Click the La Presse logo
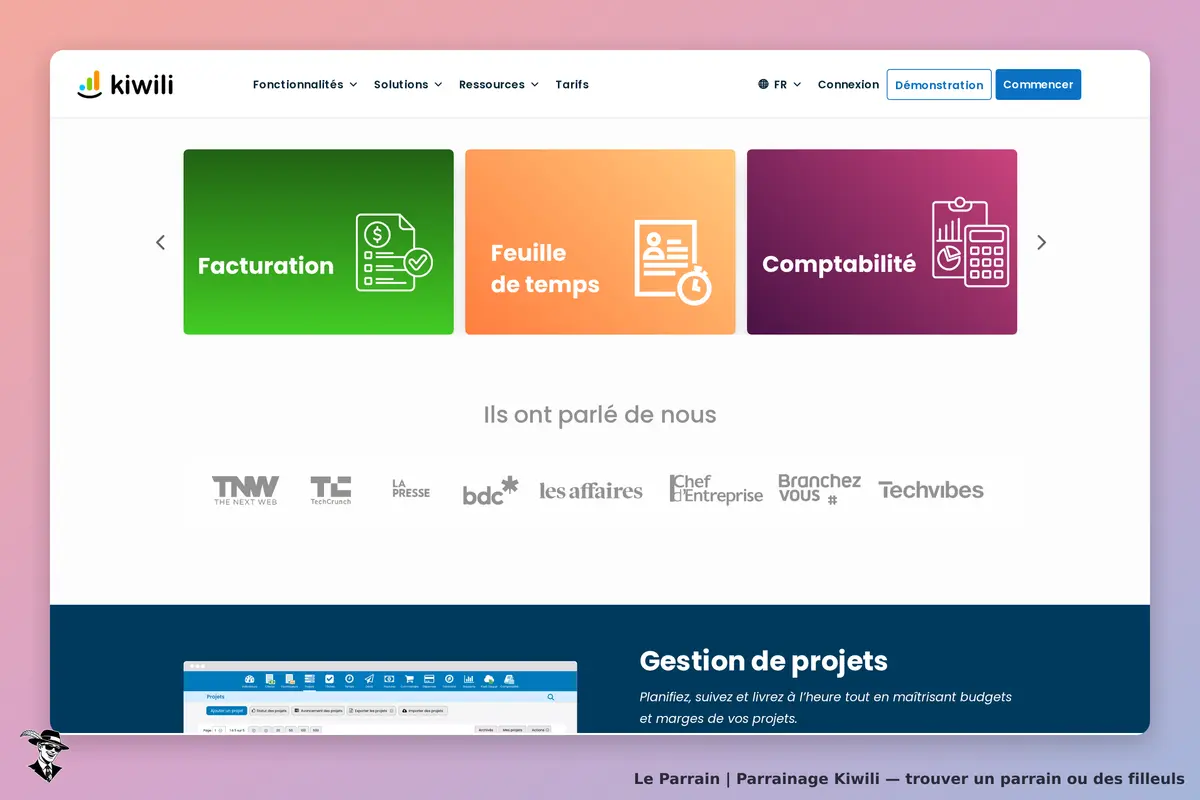 click(411, 488)
